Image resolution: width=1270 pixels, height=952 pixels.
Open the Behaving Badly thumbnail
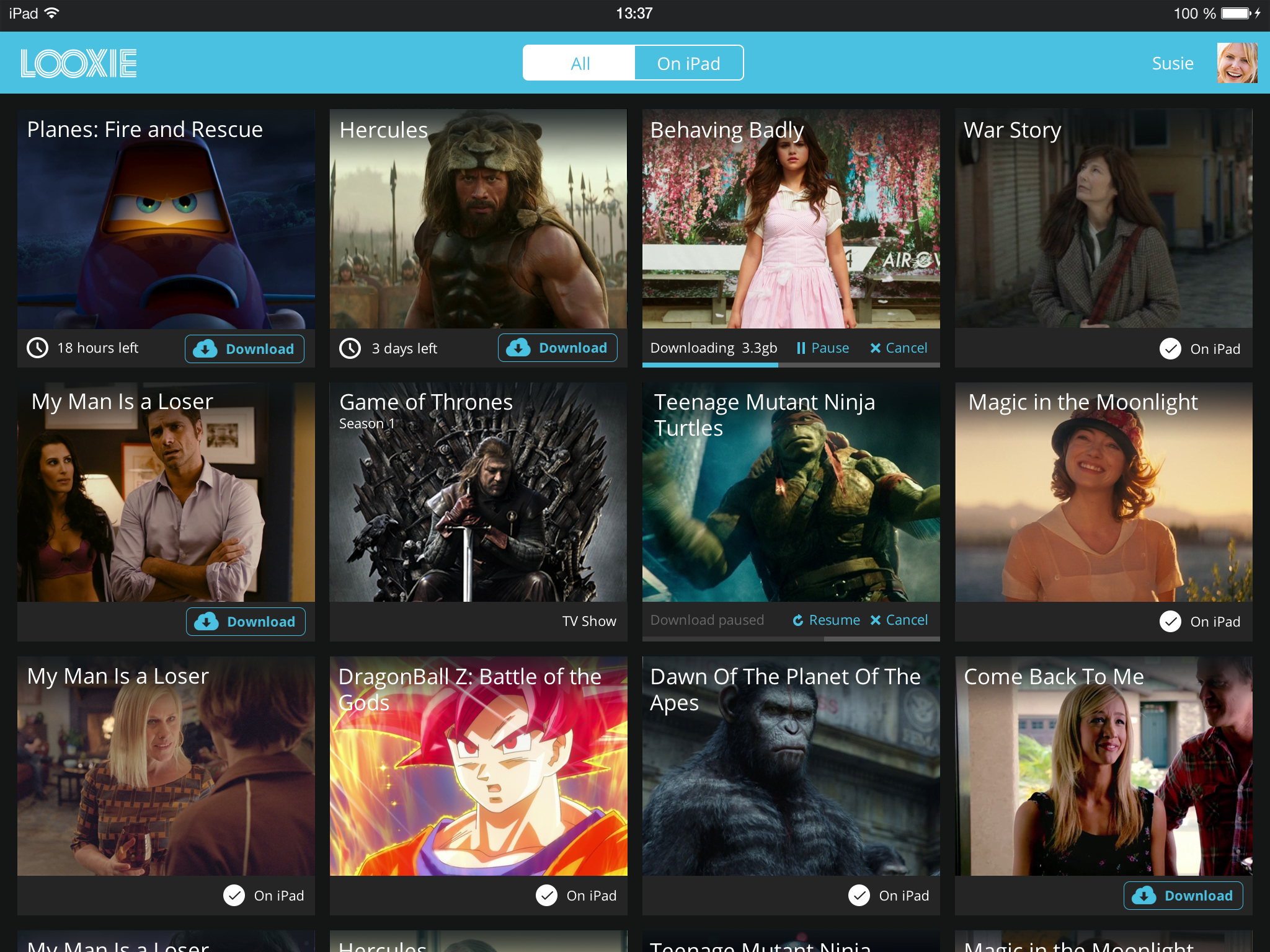pyautogui.click(x=791, y=219)
